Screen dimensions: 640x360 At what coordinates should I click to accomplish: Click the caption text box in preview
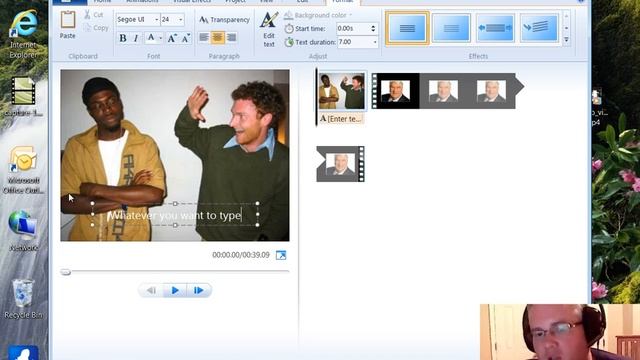coord(175,215)
